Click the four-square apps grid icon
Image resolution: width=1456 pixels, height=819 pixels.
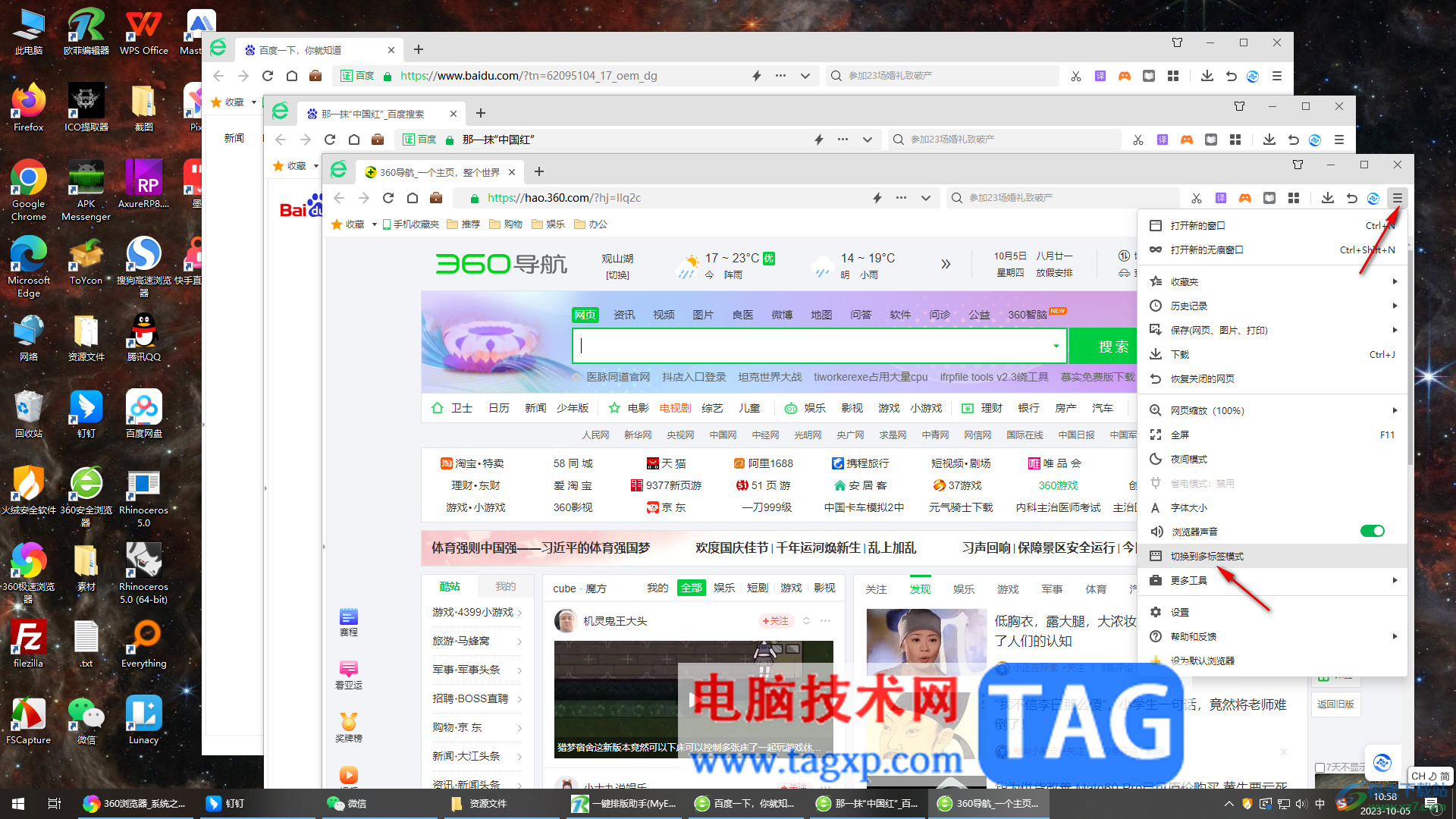coord(1294,198)
